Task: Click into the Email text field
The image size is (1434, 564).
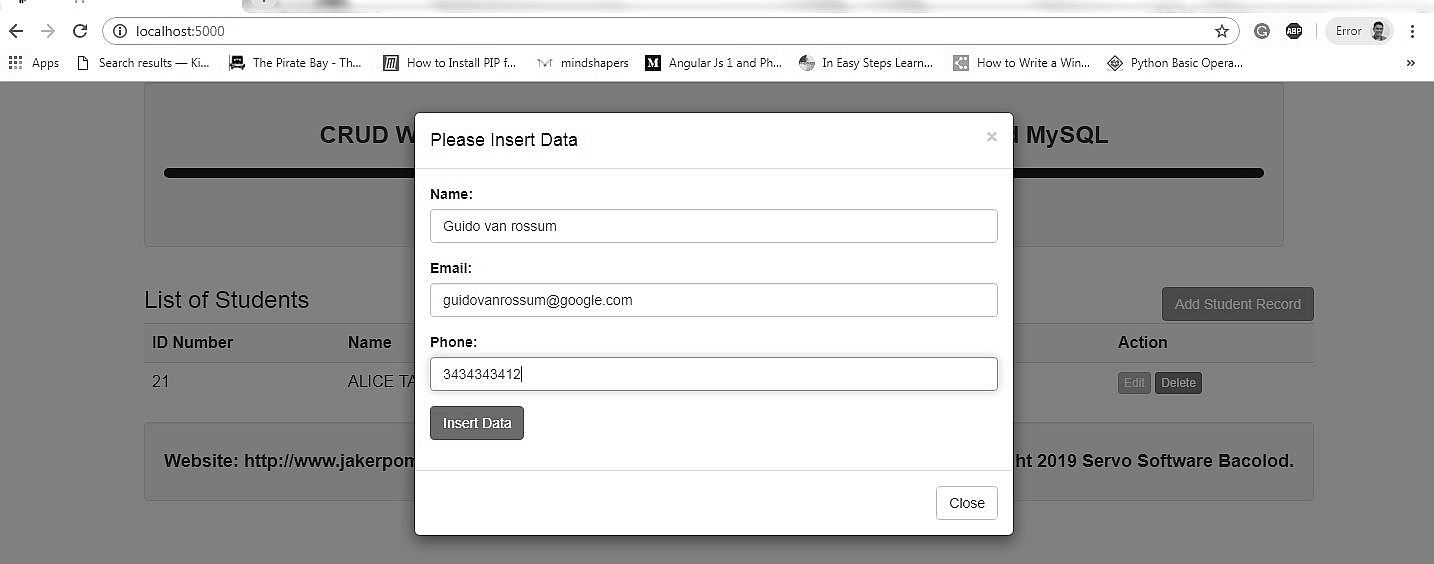Action: (x=713, y=300)
